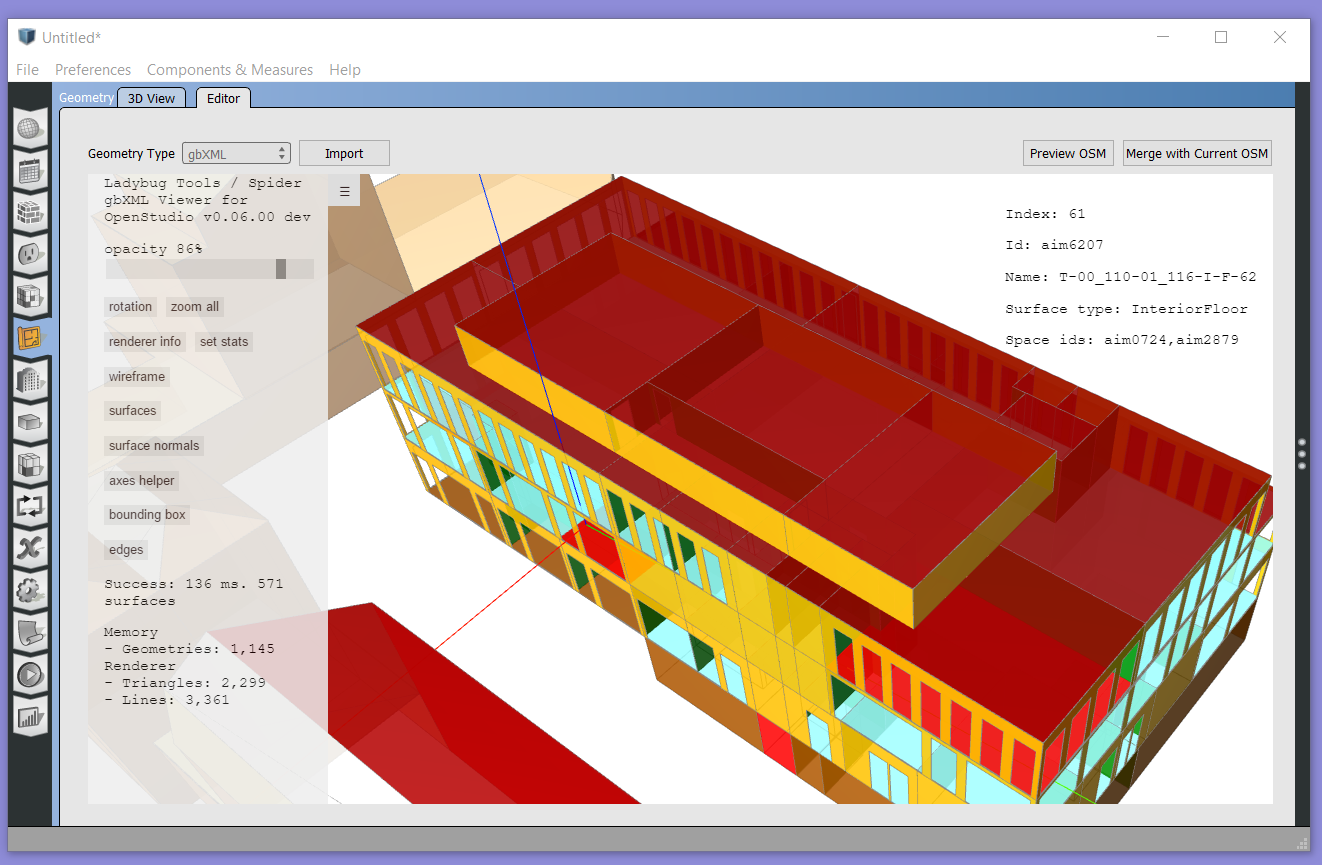This screenshot has height=865, width=1322.
Task: Open the Simulation Settings gear icon
Action: tap(30, 590)
